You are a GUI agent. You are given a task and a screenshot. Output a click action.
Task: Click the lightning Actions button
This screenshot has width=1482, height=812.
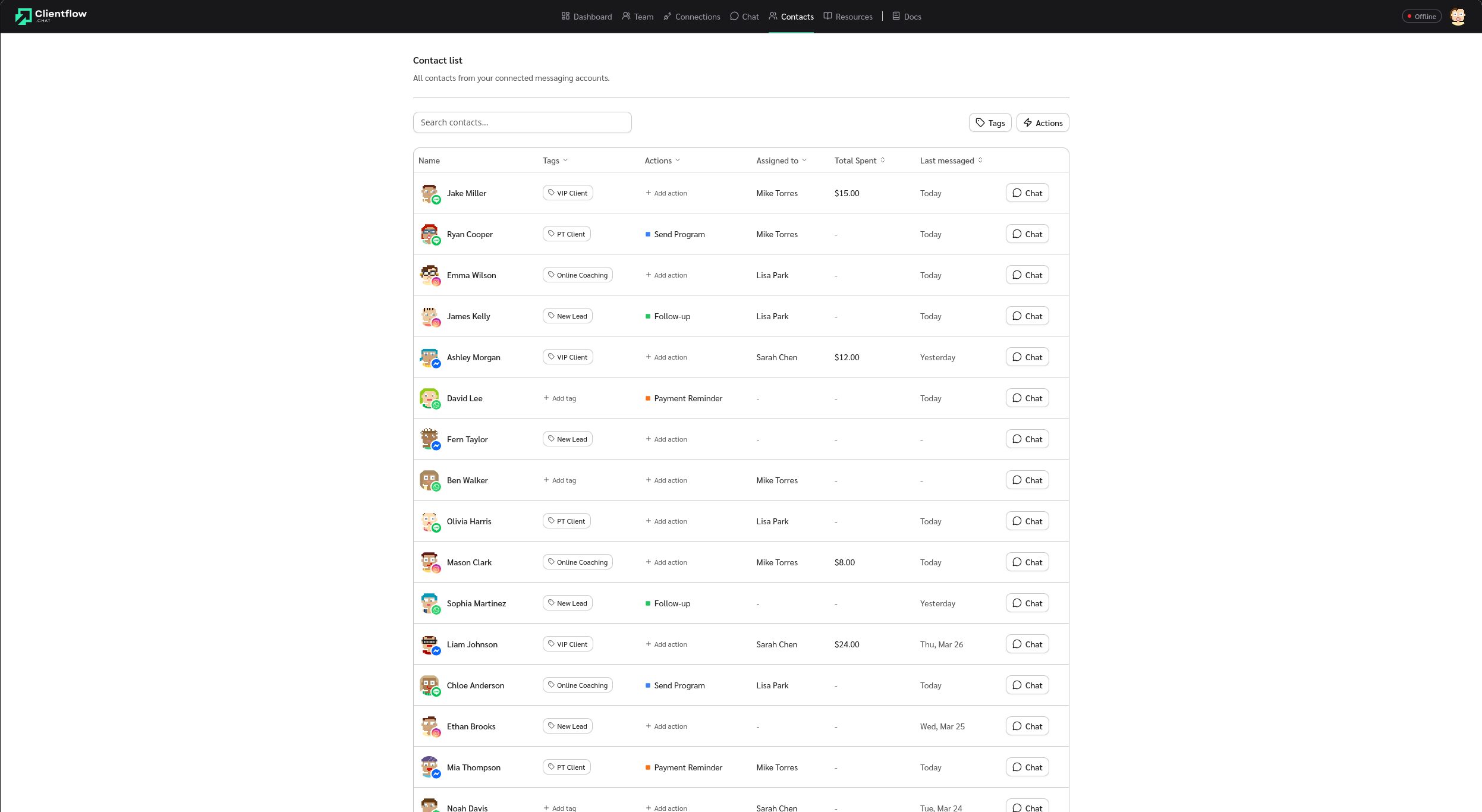[1043, 122]
